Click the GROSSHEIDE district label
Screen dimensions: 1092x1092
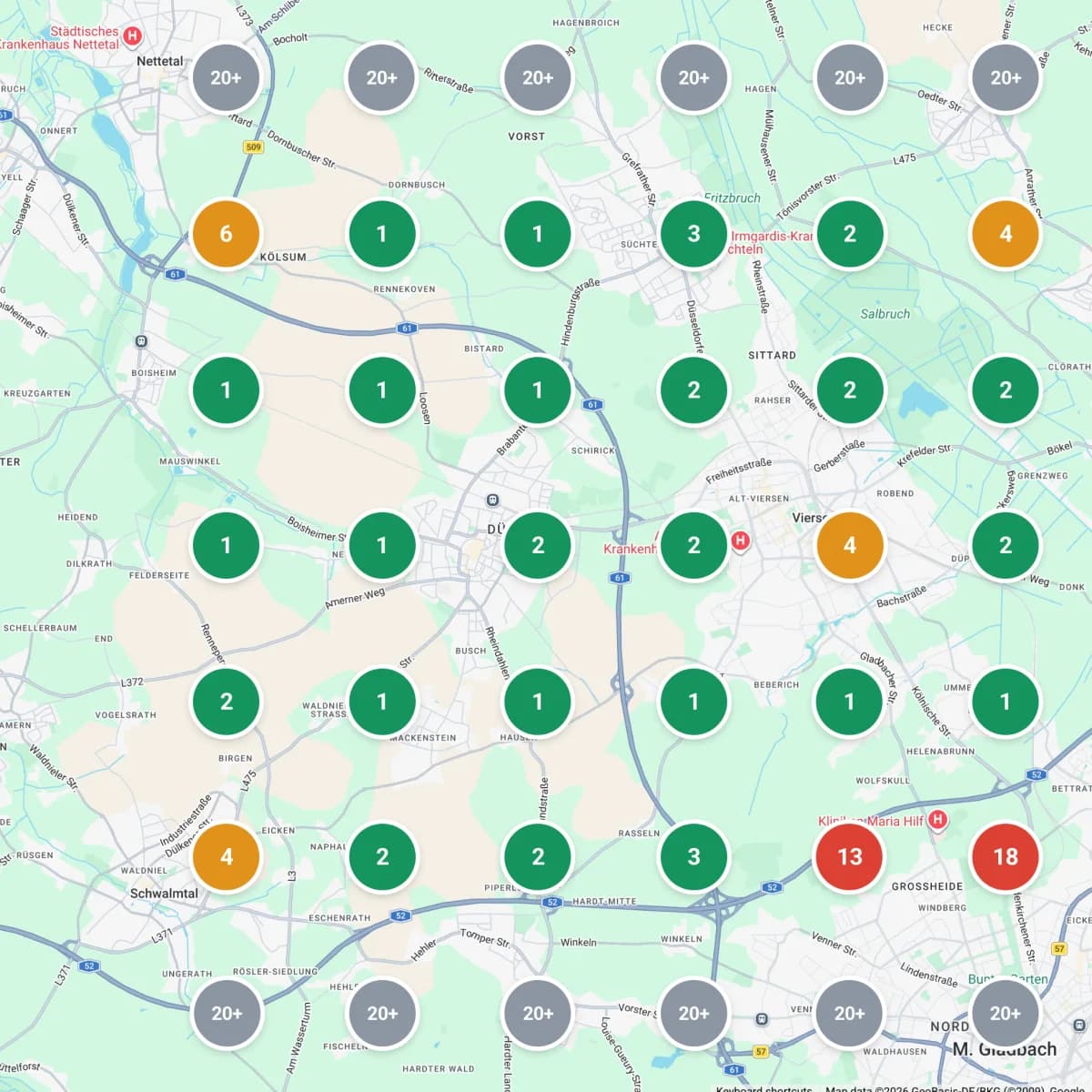point(927,886)
